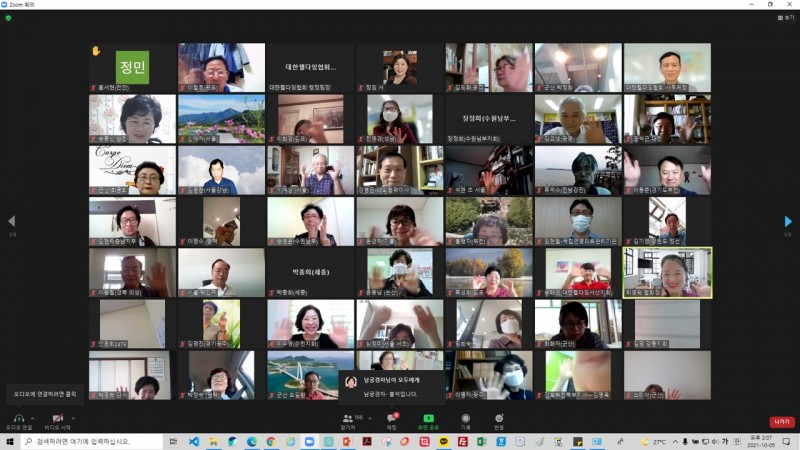Click the red Leave meeting button
Image resolution: width=800 pixels, height=450 pixels.
click(781, 422)
